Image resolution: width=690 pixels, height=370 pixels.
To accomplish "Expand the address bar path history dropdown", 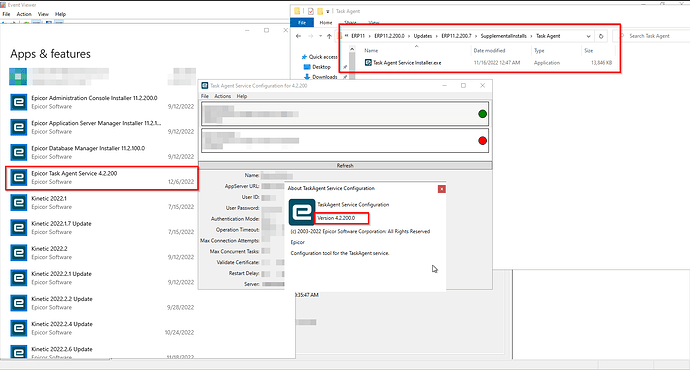I will [x=588, y=36].
